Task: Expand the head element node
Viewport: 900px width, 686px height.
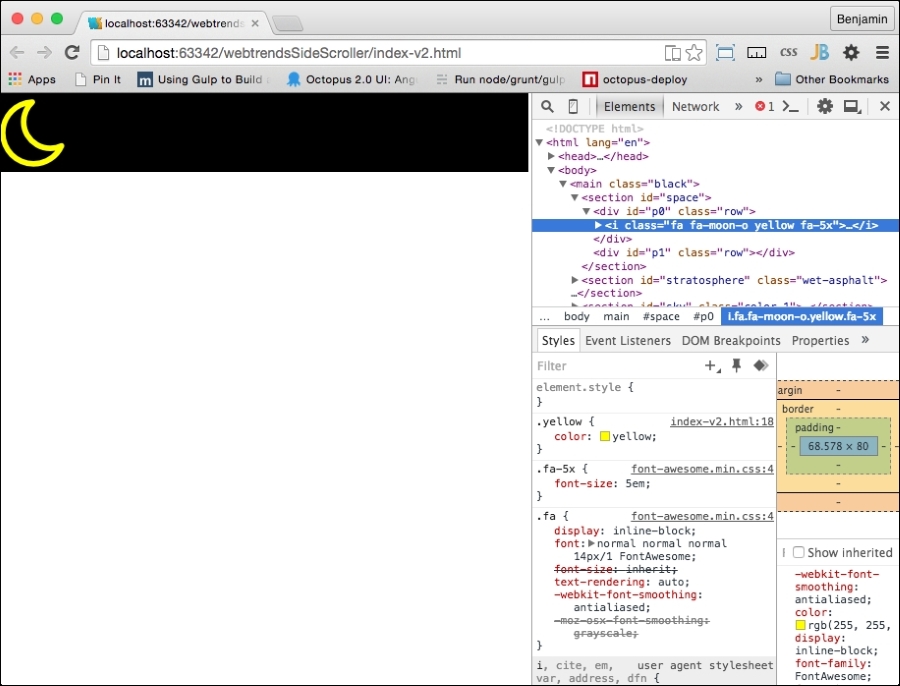Action: pos(552,157)
